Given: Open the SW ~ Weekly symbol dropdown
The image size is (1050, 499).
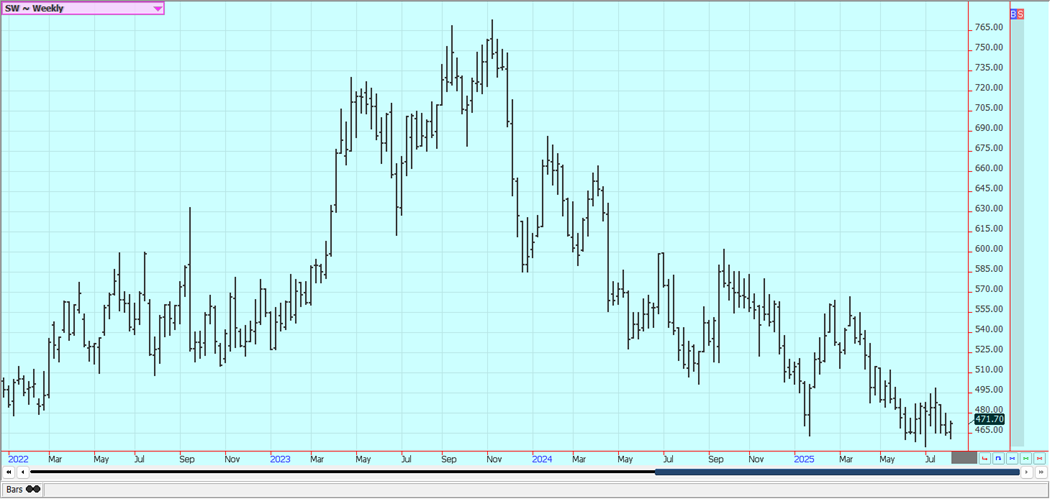Looking at the screenshot, I should pyautogui.click(x=82, y=8).
